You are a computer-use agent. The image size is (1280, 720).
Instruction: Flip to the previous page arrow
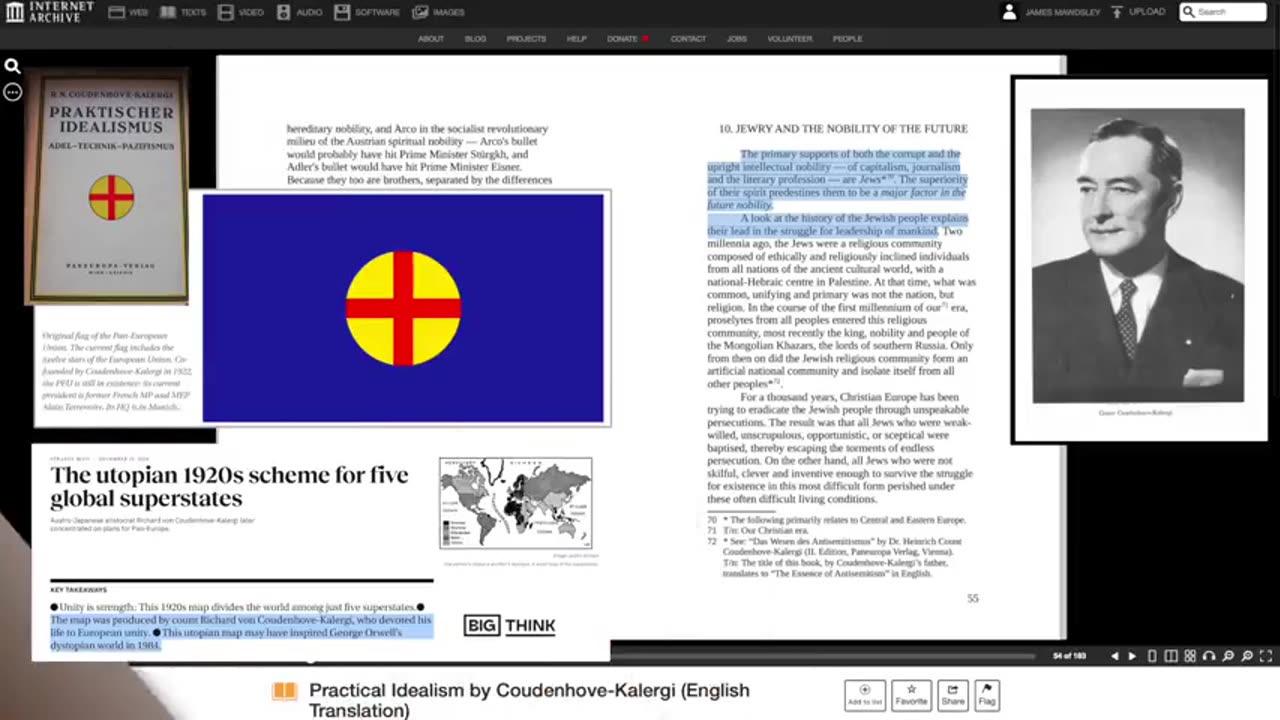[x=1115, y=656]
